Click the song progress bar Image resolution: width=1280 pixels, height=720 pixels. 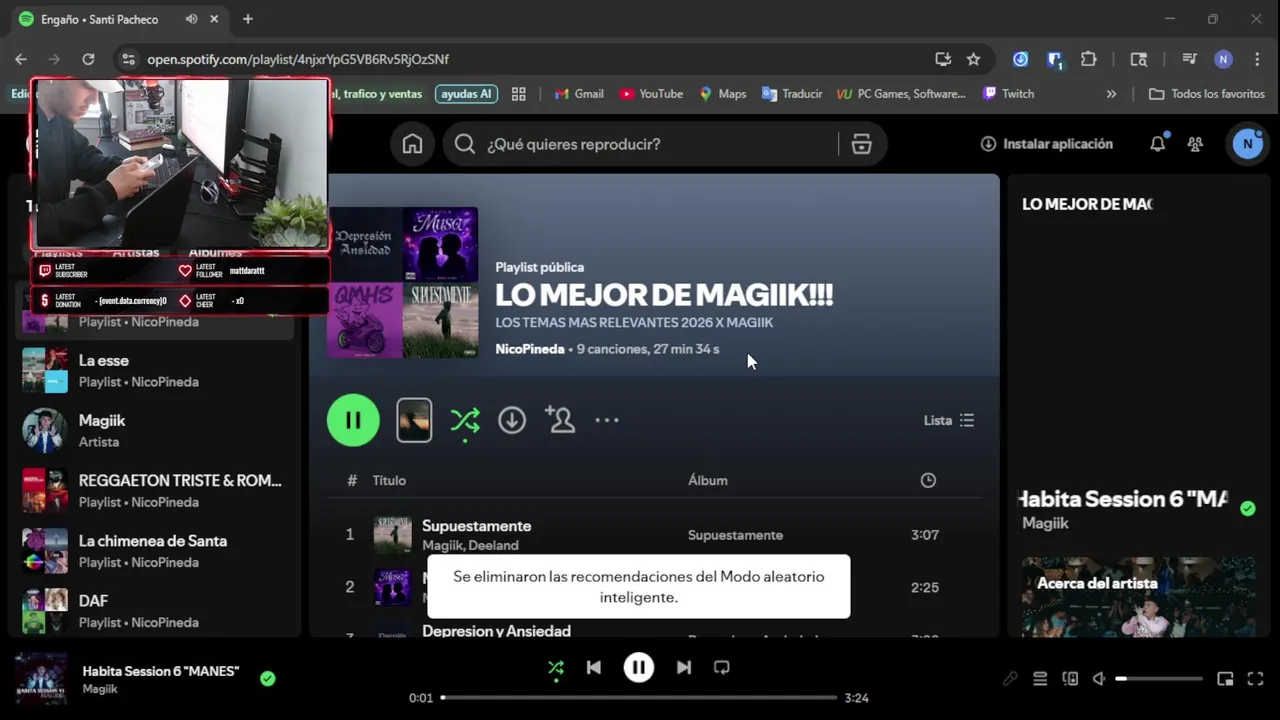point(639,698)
